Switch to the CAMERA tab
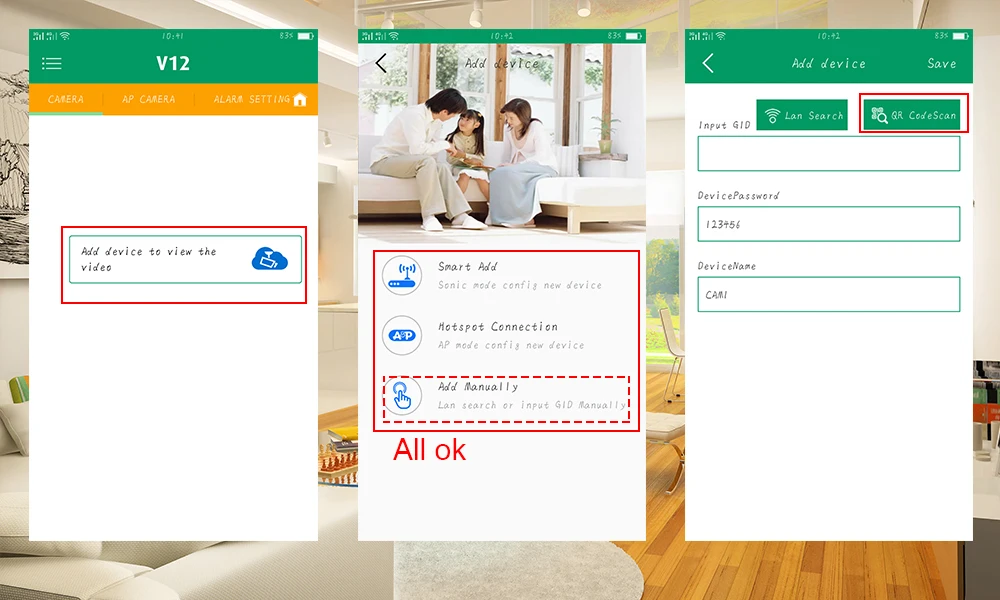Viewport: 1000px width, 600px height. coord(66,99)
